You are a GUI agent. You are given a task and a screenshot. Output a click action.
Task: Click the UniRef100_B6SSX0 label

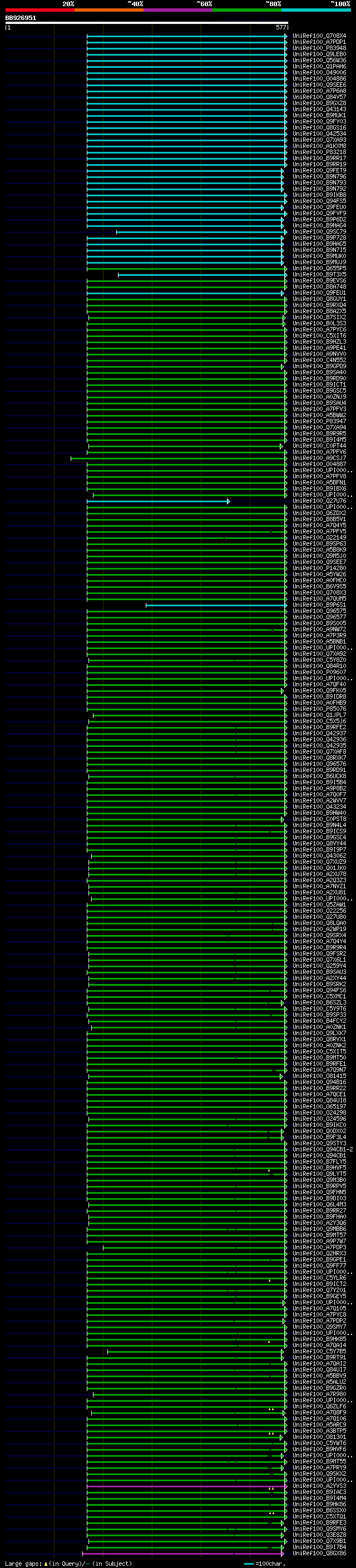tap(319, 1511)
